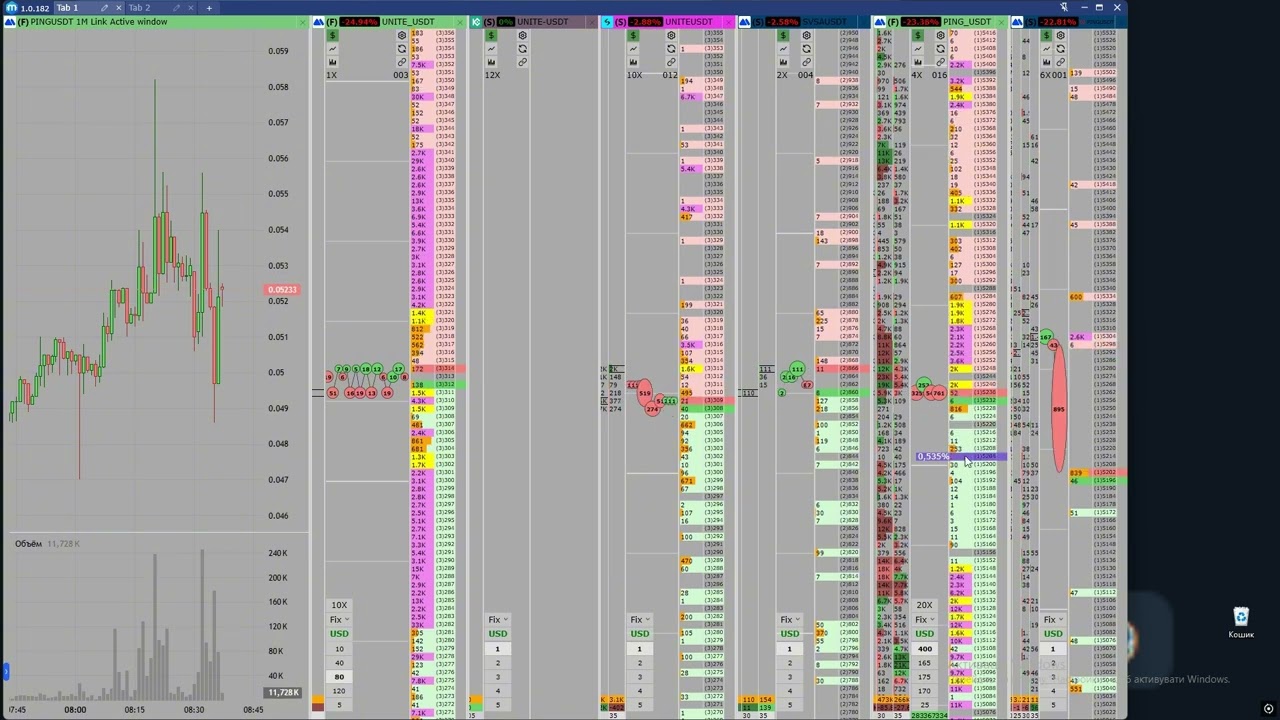1280x720 pixels.
Task: Click the dollar icon in SVSAUSDT panel
Action: pos(781,36)
